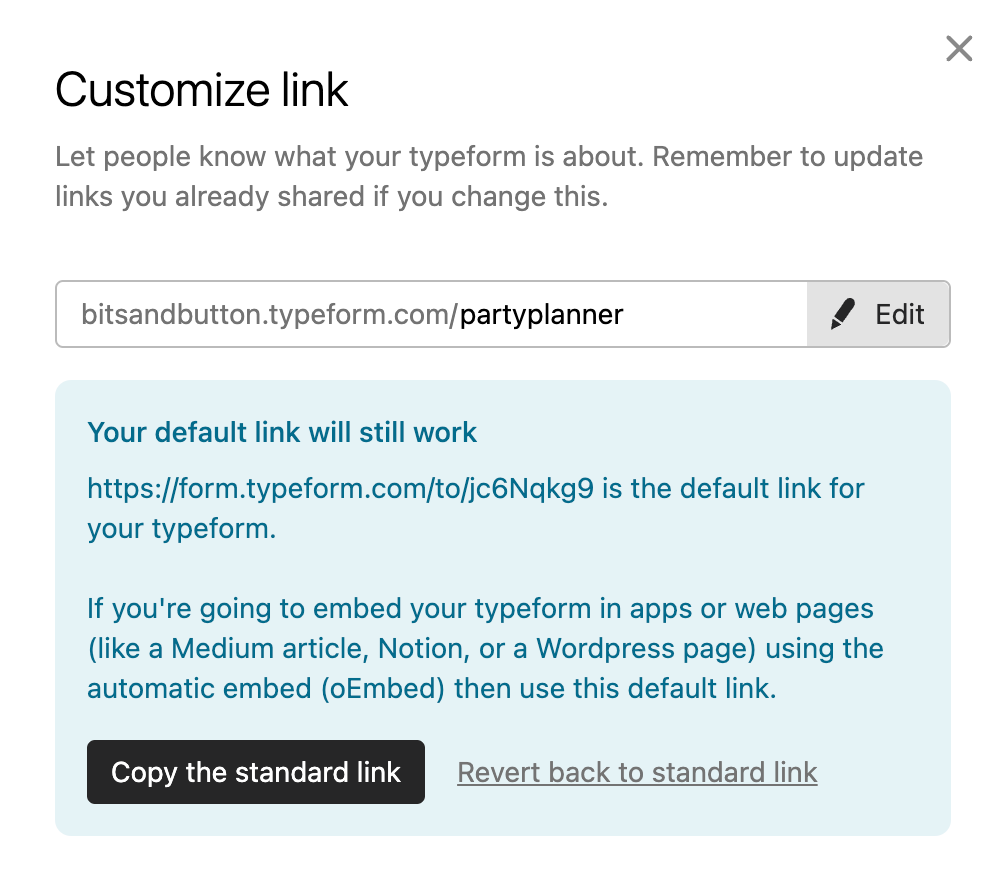The image size is (1008, 884).
Task: Copy the standard link
Action: 256,771
